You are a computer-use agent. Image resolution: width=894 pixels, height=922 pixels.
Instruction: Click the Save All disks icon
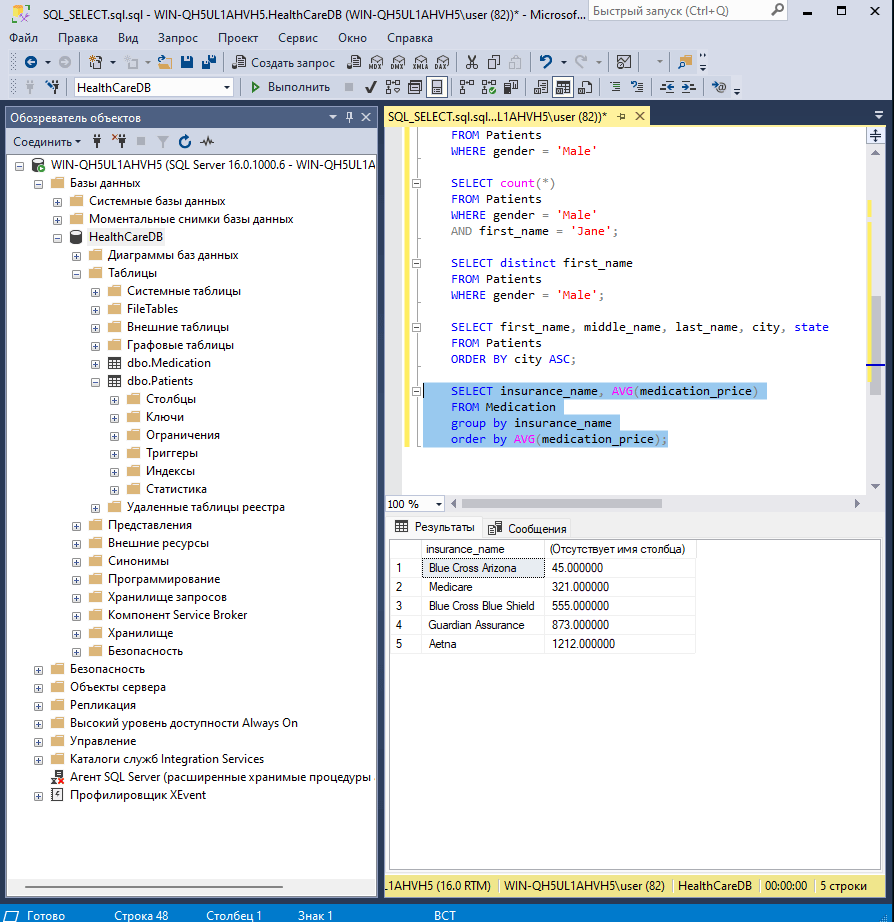[x=209, y=62]
